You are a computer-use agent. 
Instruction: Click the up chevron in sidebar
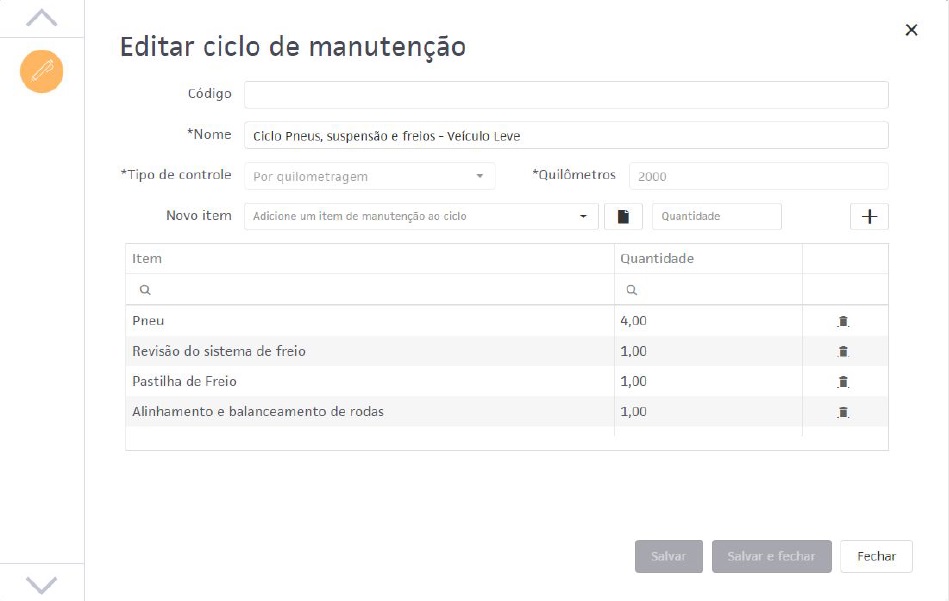41,18
